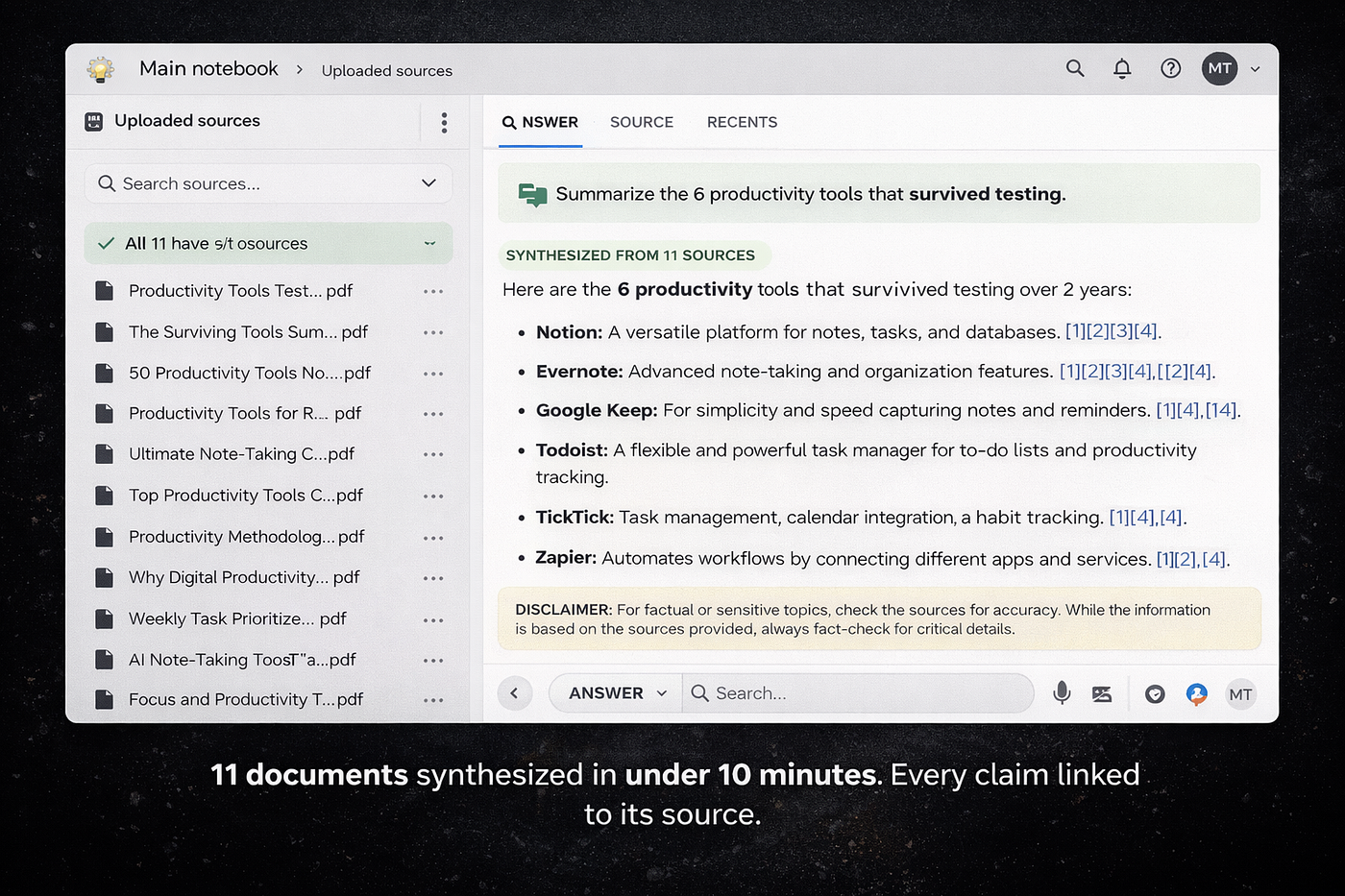
Task: Open notifications bell
Action: tap(1122, 68)
